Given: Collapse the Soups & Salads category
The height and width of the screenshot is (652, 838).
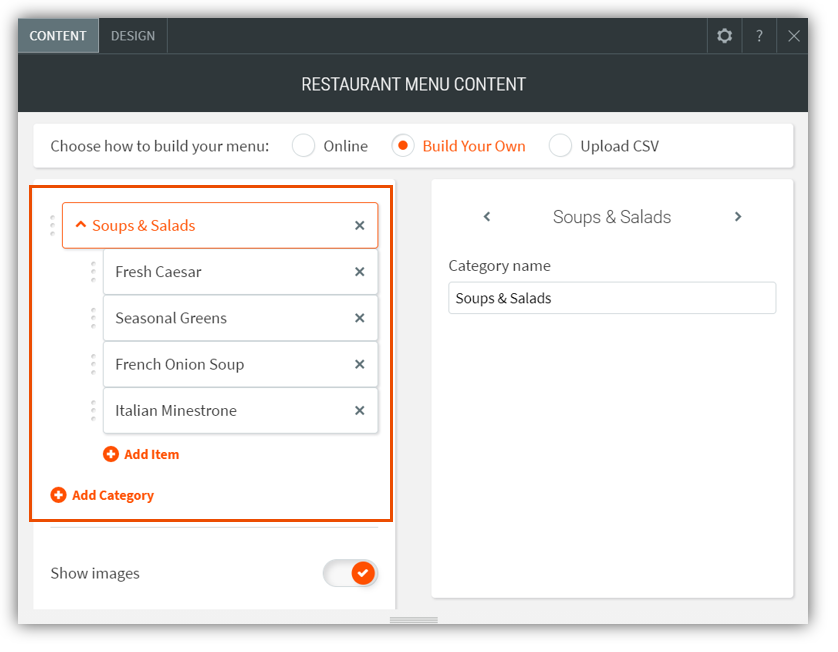Looking at the screenshot, I should 81,226.
